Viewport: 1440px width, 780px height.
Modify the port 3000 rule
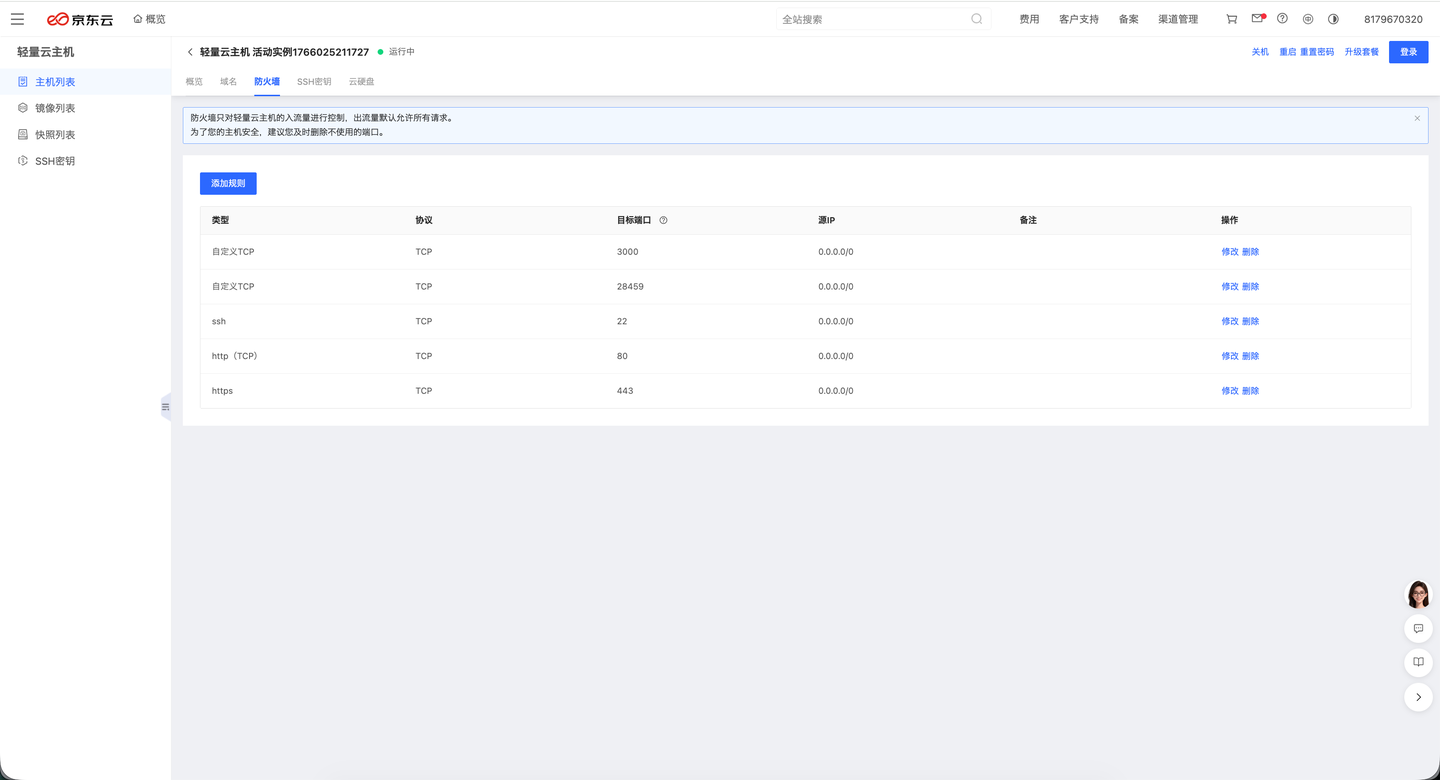point(1230,252)
